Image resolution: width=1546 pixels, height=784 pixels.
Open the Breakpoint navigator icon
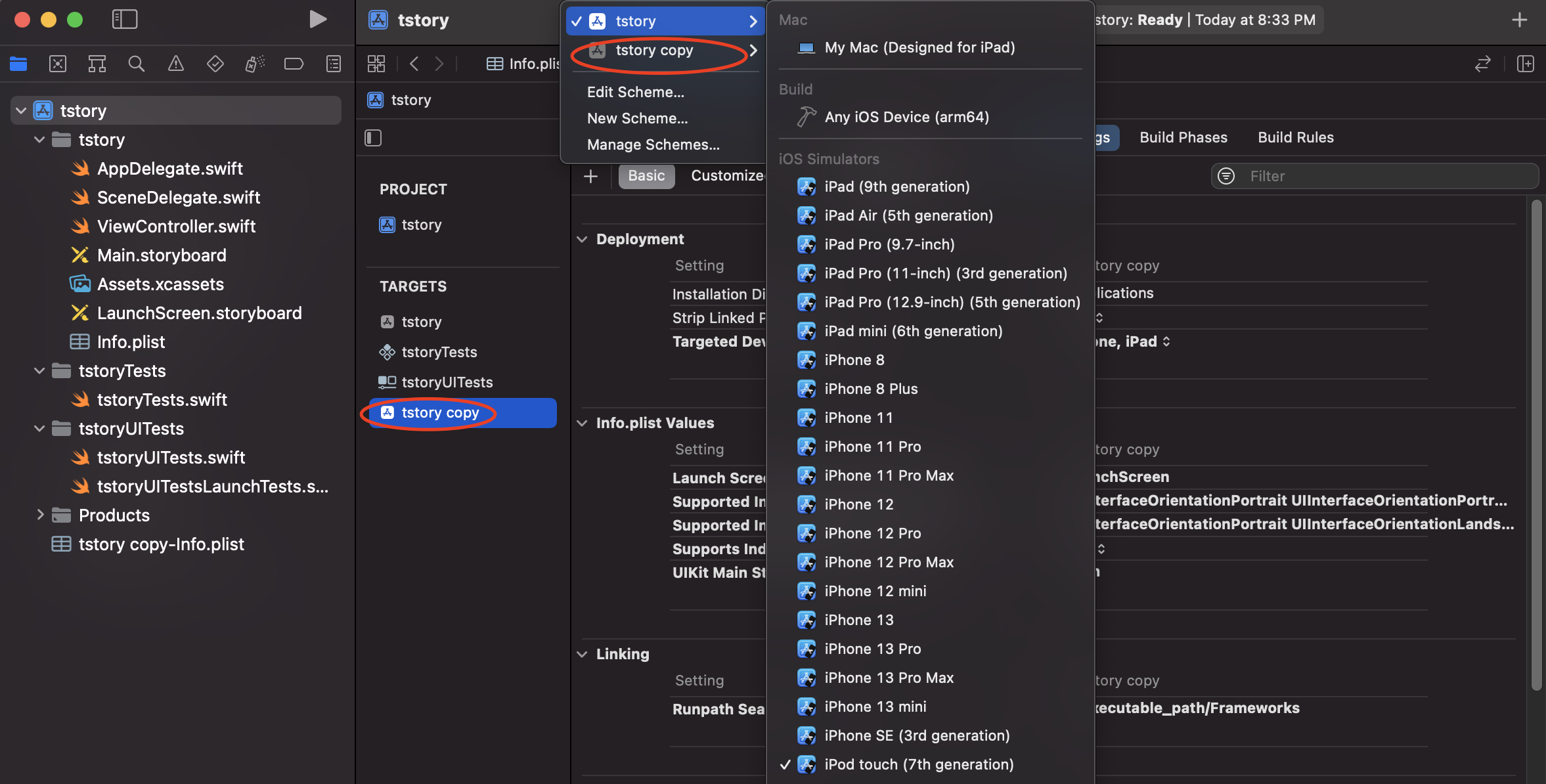(x=294, y=64)
